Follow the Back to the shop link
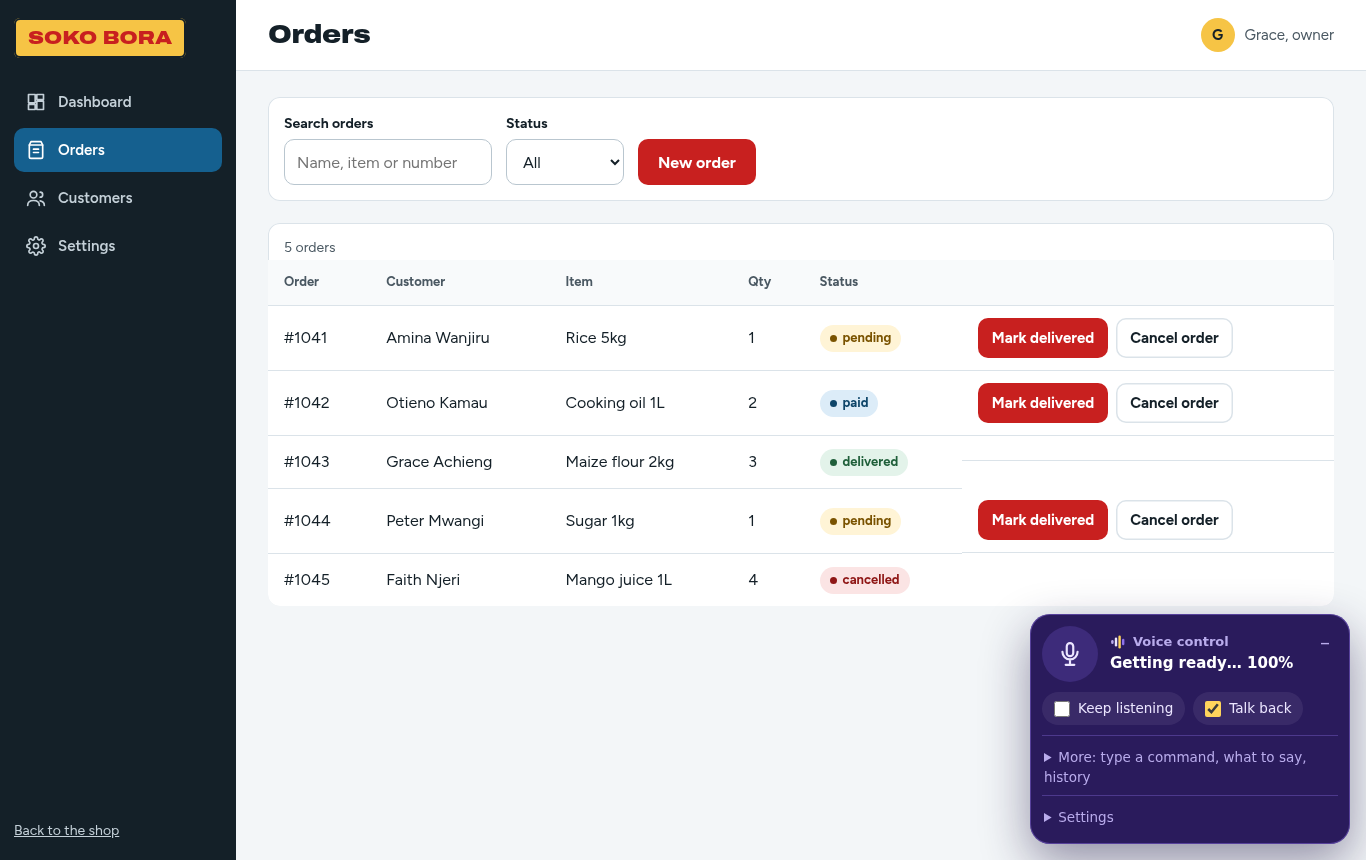Viewport: 1366px width, 860px height. 66,830
